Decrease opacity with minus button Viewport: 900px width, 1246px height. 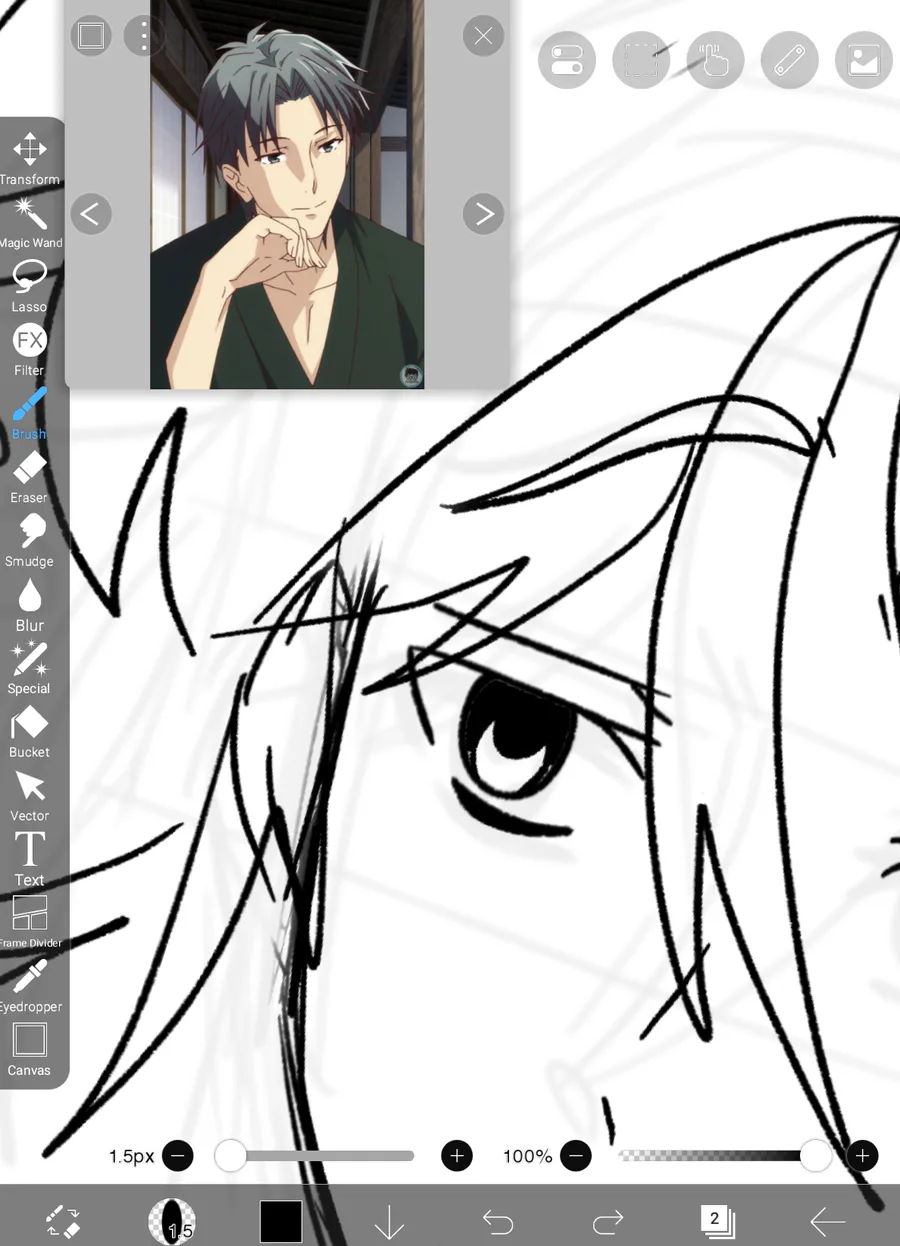(x=576, y=1156)
